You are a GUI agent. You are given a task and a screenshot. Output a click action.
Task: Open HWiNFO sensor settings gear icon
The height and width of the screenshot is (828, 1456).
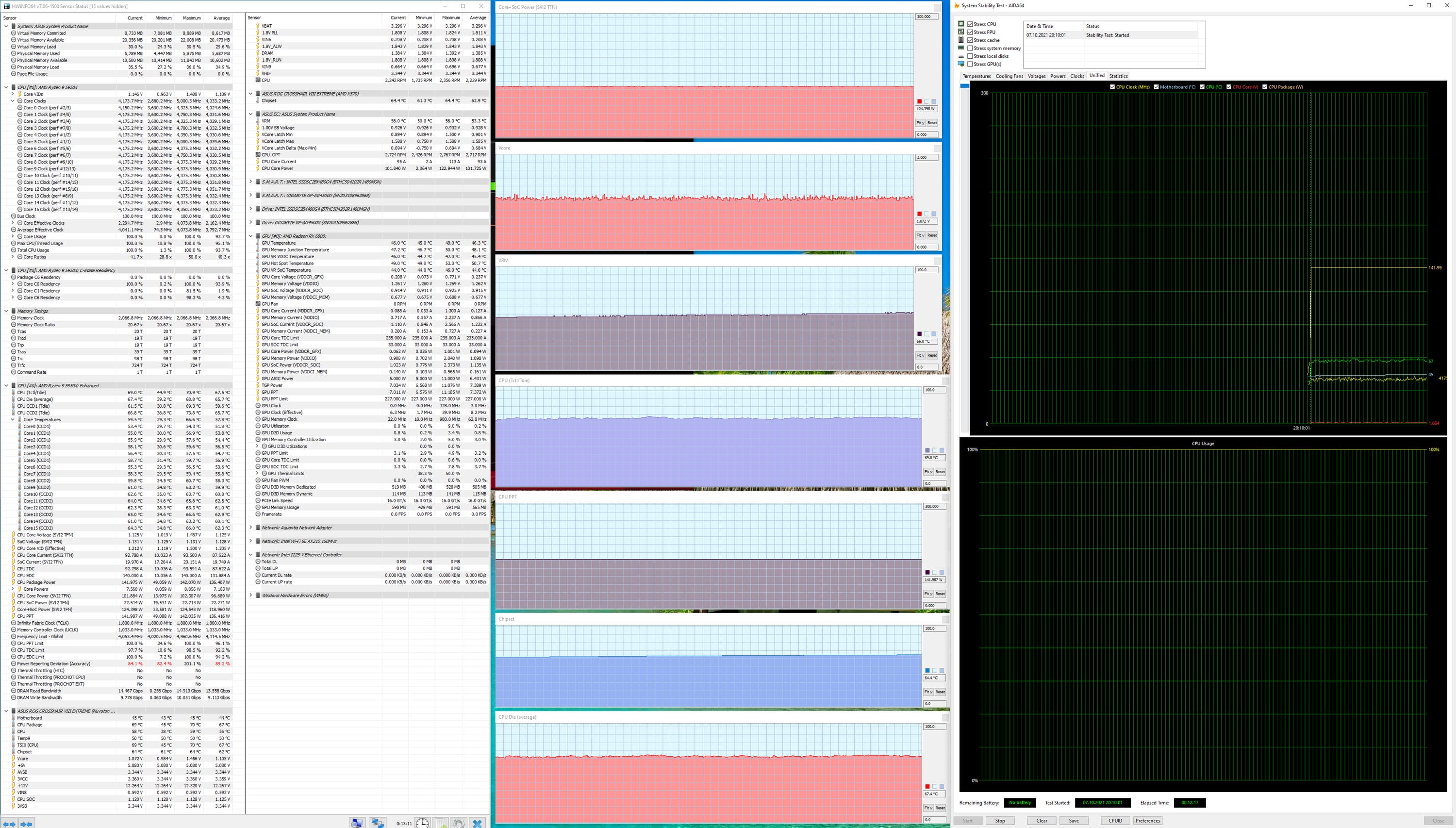coord(460,823)
